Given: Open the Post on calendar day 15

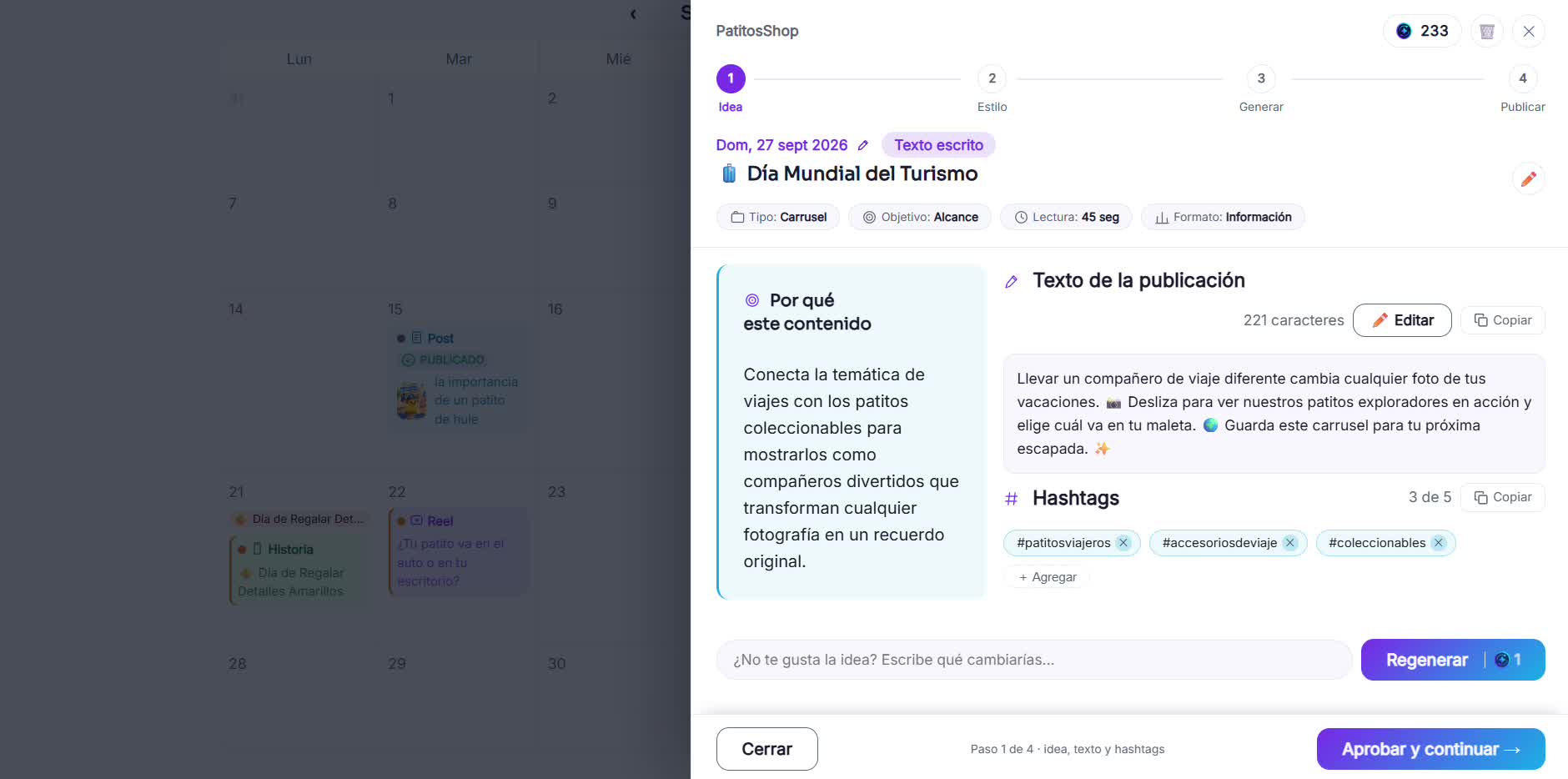Looking at the screenshot, I should [x=459, y=378].
